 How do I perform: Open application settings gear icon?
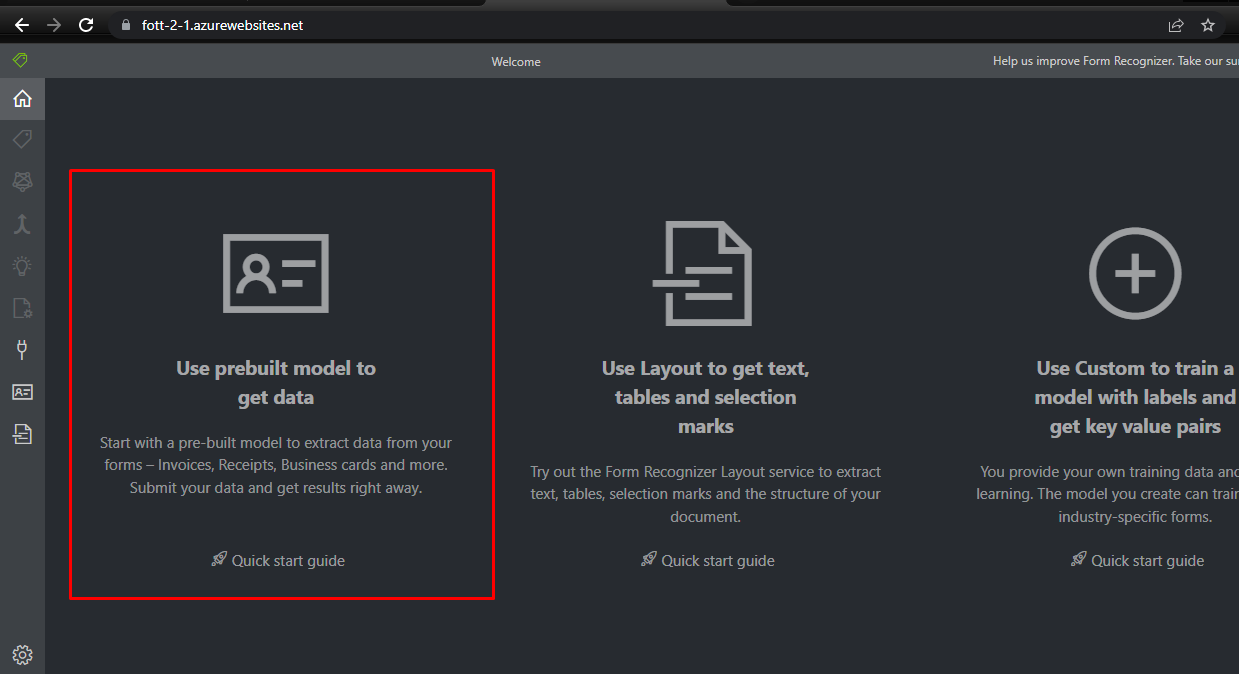pos(22,655)
